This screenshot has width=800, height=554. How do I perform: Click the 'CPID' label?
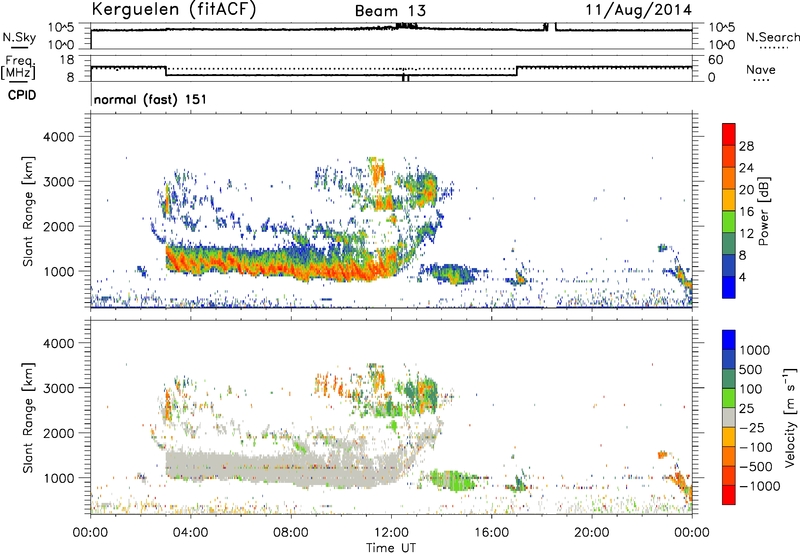pos(22,95)
